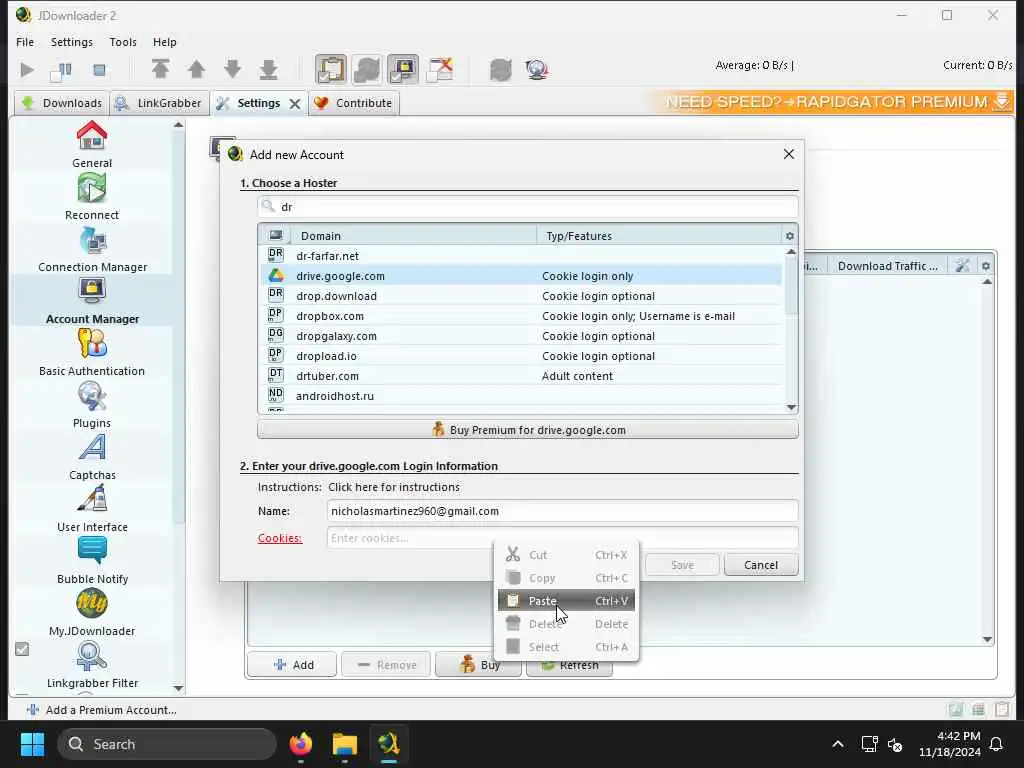
Task: Open My.JDownloader settings
Action: pos(92,614)
